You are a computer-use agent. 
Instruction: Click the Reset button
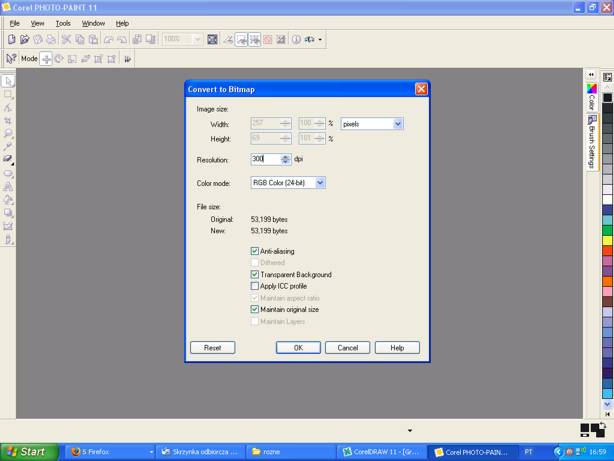212,348
